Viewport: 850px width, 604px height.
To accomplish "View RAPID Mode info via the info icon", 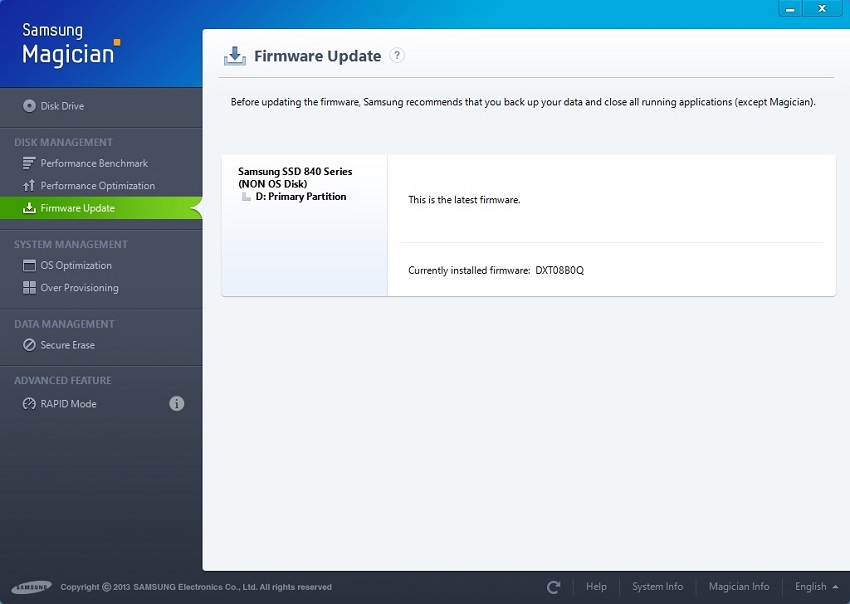I will coord(177,403).
